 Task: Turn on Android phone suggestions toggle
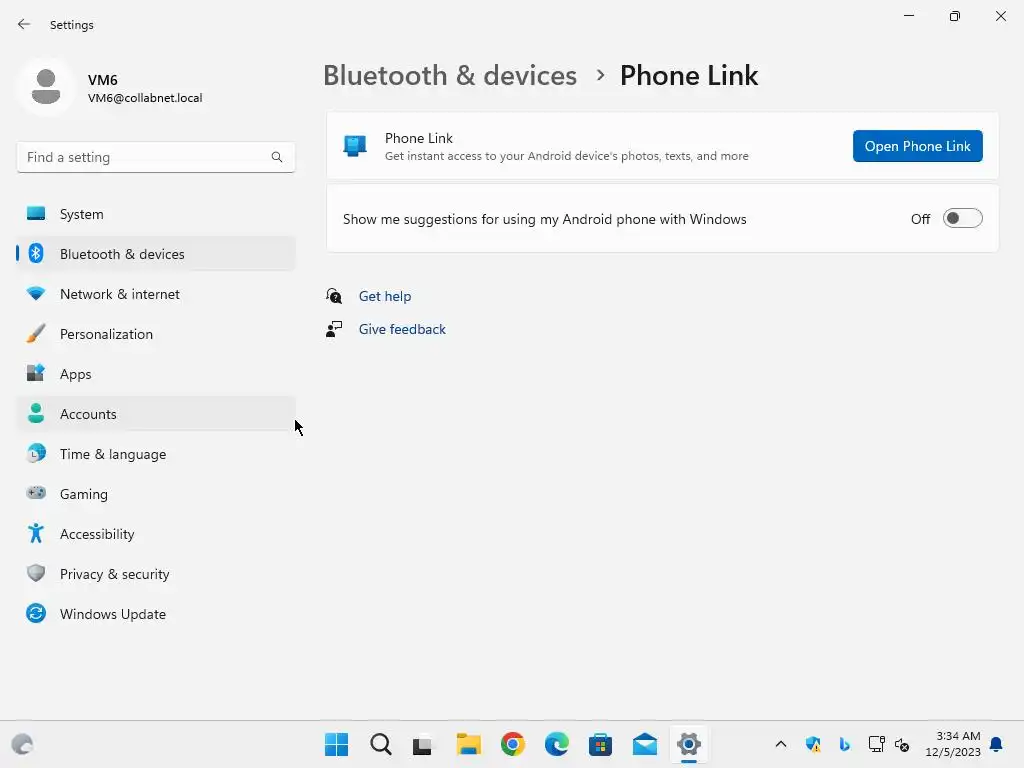point(962,219)
